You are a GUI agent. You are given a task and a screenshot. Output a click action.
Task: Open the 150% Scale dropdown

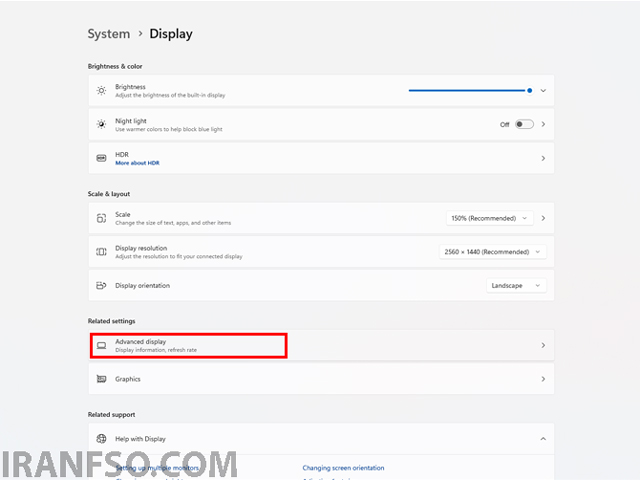489,218
